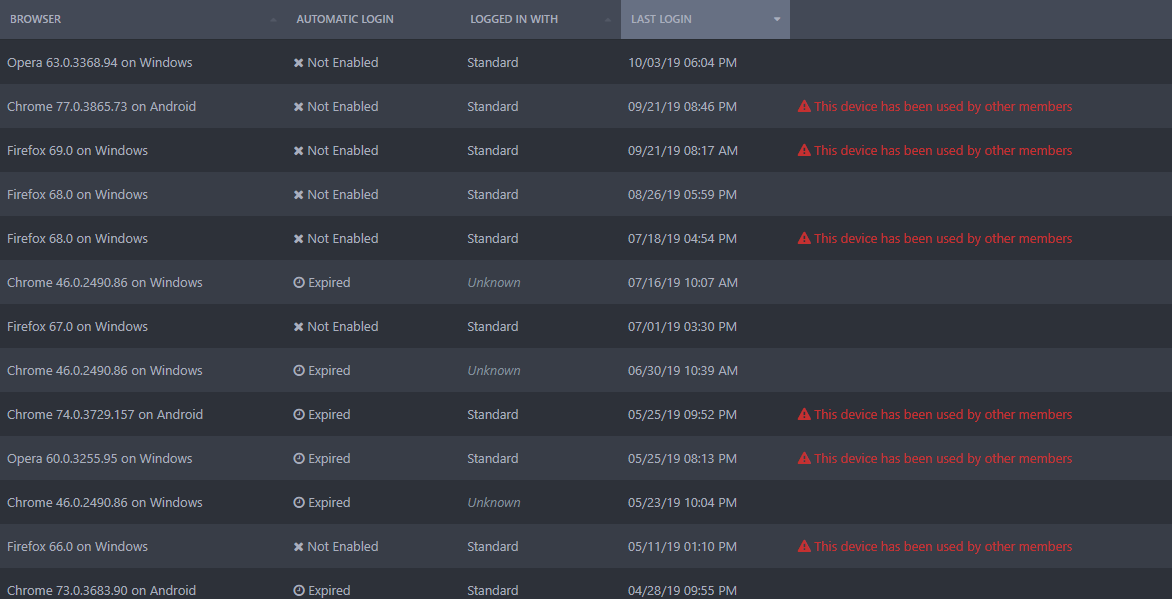1172x599 pixels.
Task: Click the clock icon on 05/23/19 Chrome 46 row
Action: (x=299, y=503)
